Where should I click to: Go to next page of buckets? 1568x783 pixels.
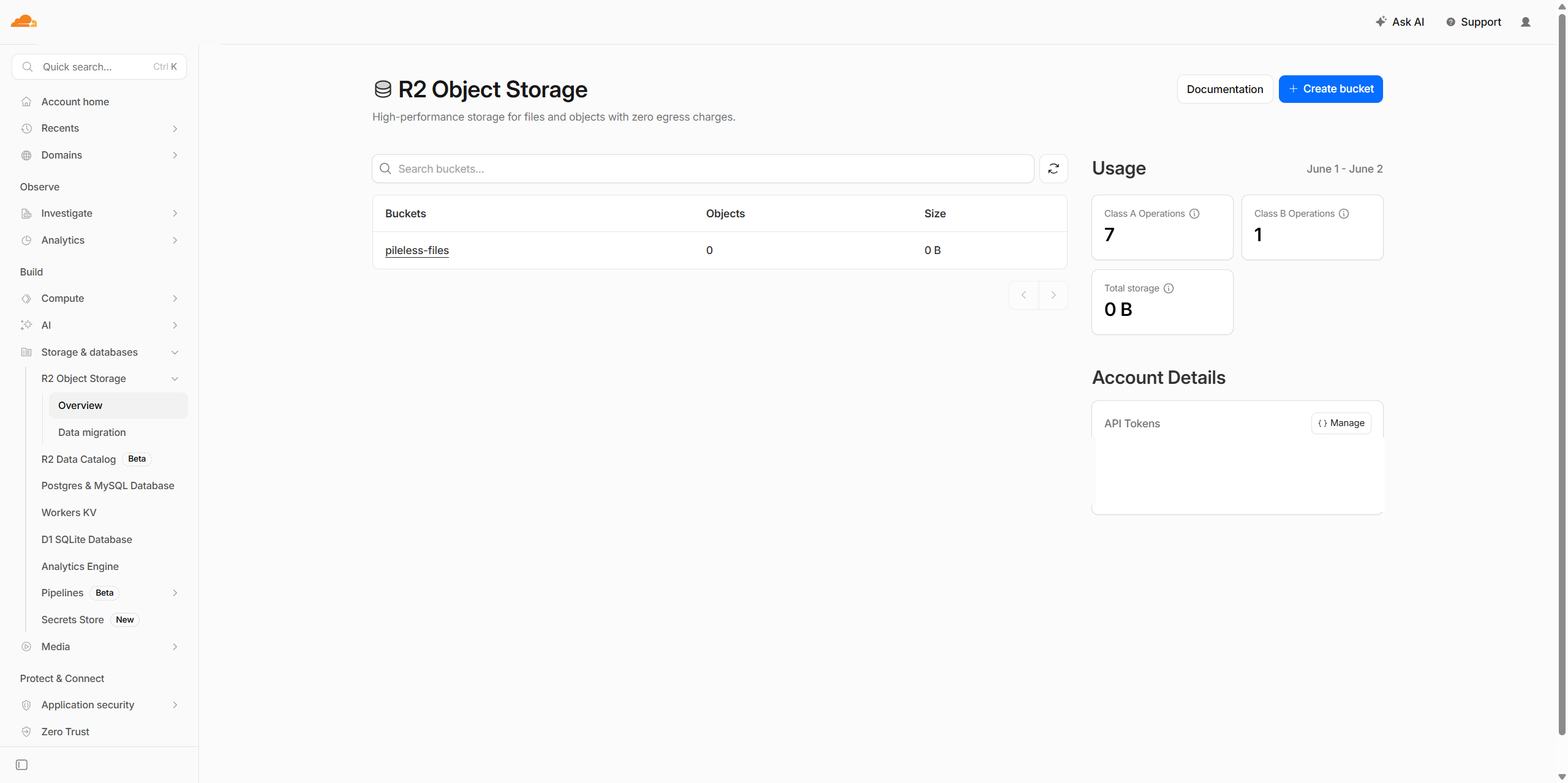coord(1053,295)
